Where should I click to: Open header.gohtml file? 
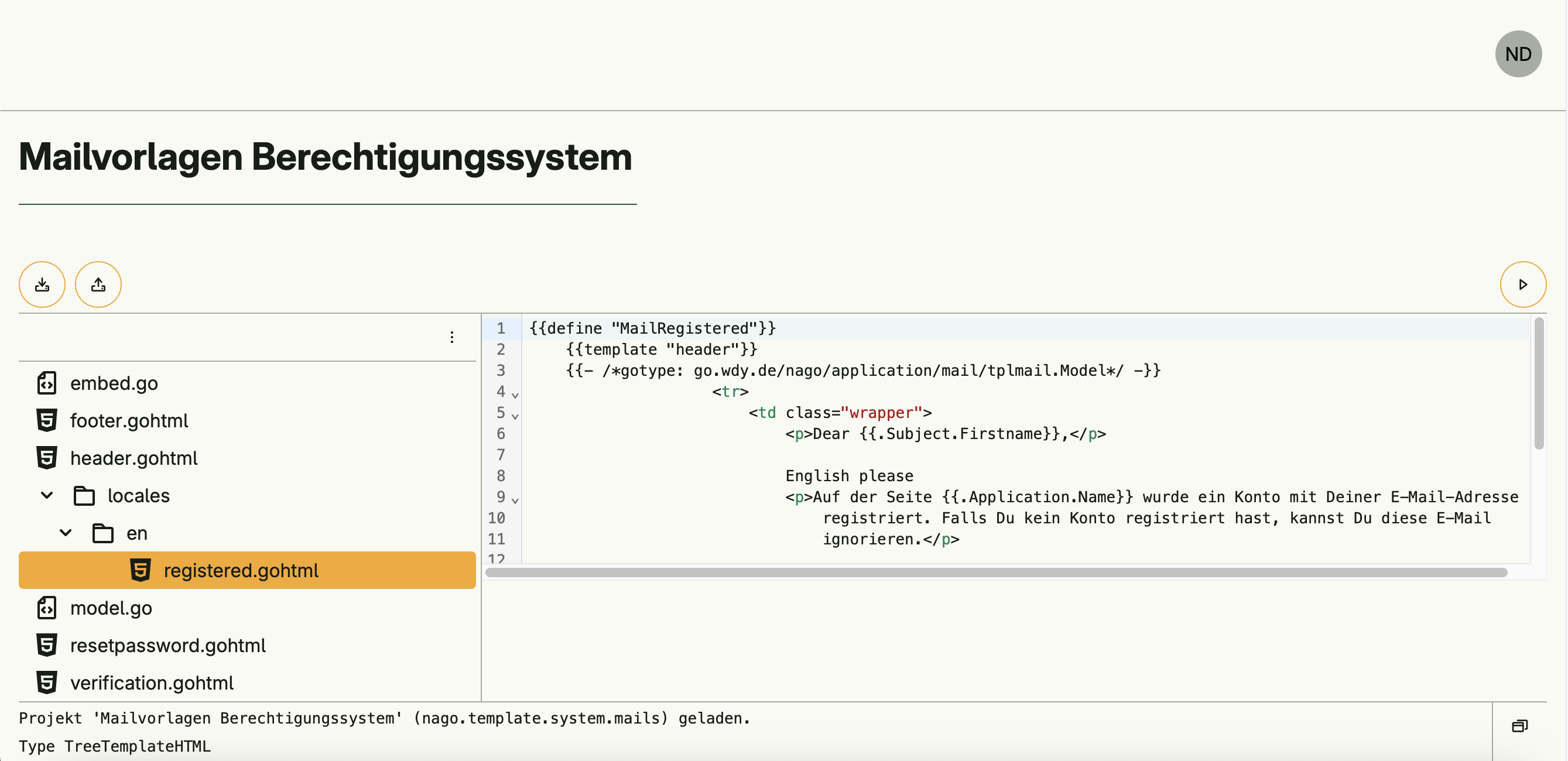(x=133, y=458)
